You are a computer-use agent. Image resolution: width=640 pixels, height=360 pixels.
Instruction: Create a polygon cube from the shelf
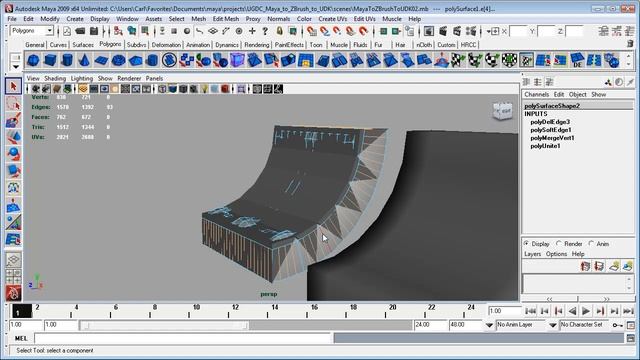[x=50, y=60]
